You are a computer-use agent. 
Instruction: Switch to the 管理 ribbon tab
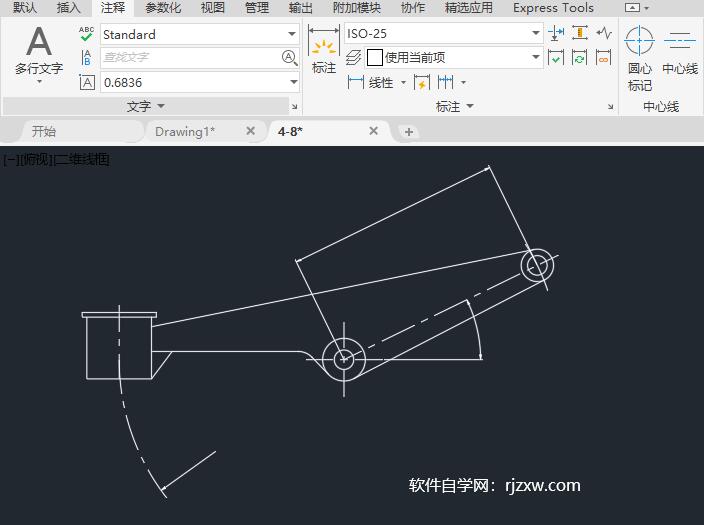(257, 8)
